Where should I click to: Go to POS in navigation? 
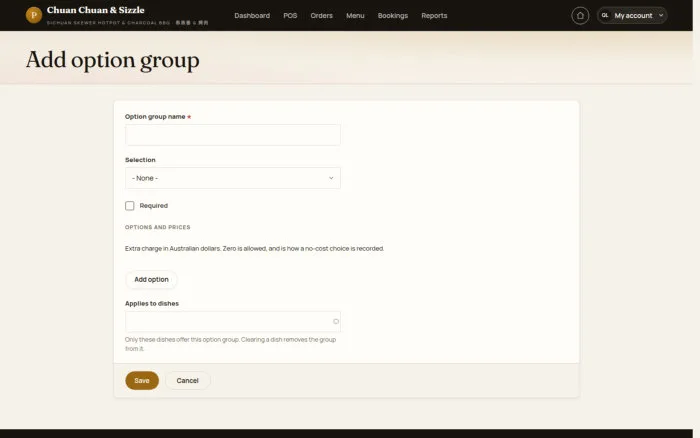tap(290, 16)
